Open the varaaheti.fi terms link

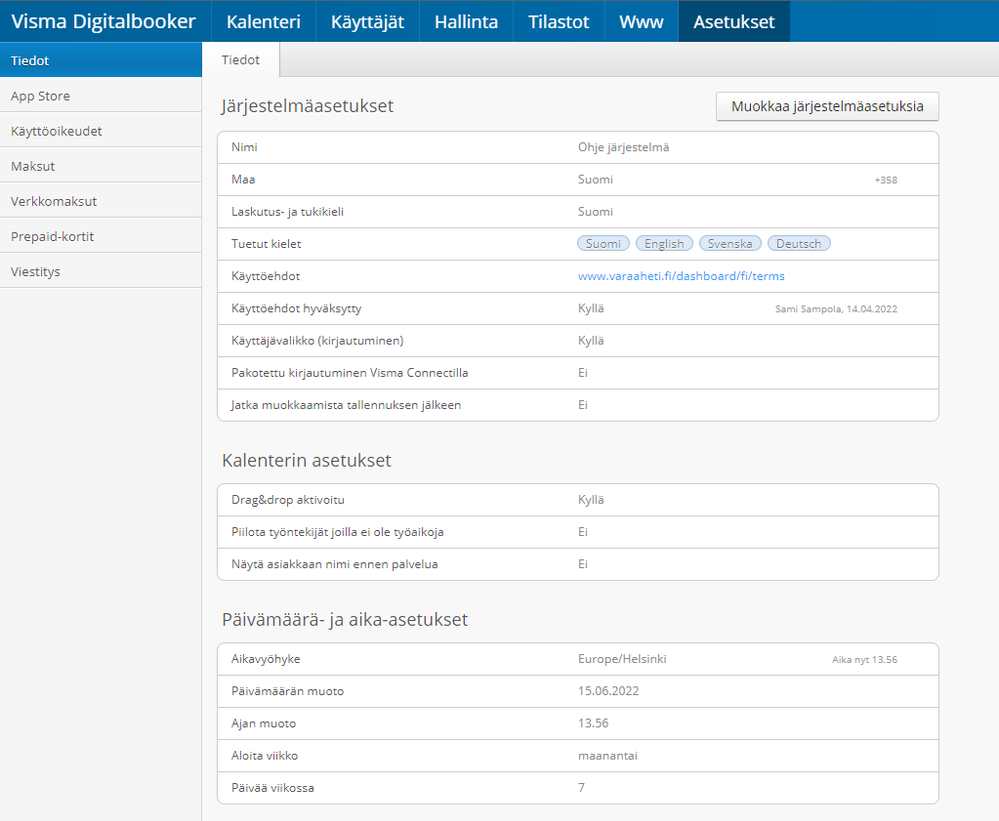681,276
